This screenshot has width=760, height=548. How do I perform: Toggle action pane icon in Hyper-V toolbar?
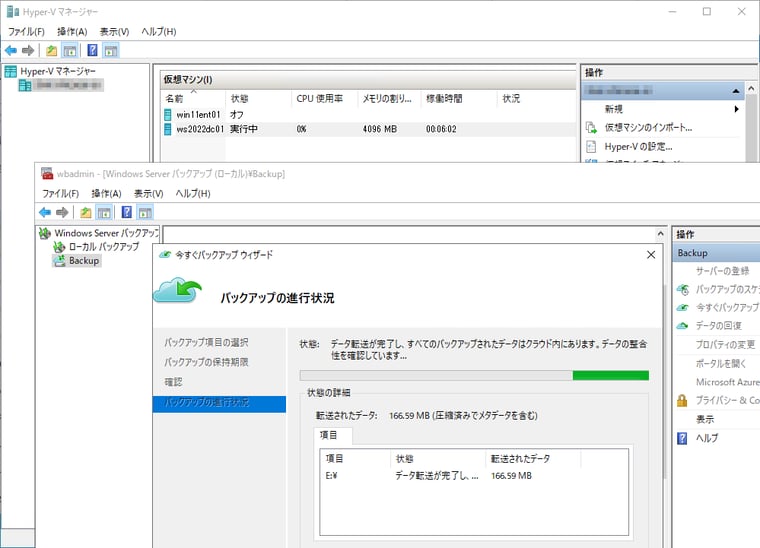111,50
